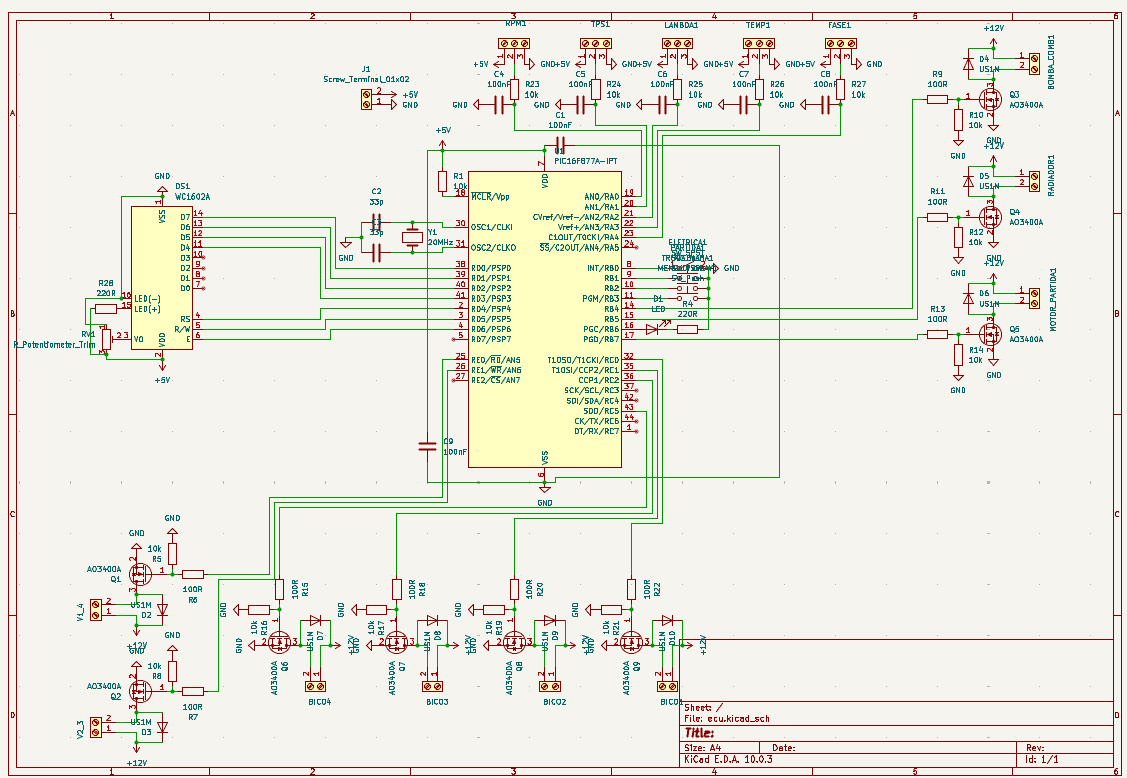1127x778 pixels.
Task: Select the Q7 MOSFET symbol near BICO3
Action: 397,643
